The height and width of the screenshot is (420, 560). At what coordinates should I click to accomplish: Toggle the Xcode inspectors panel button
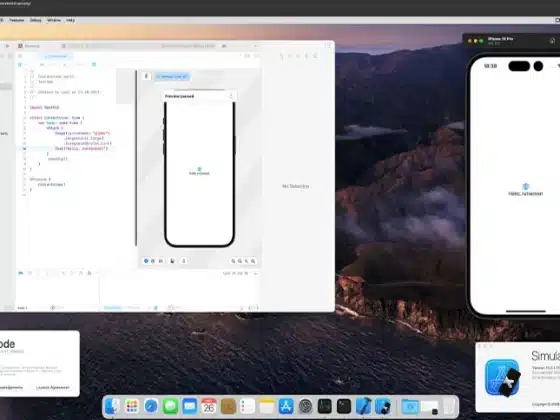(x=328, y=46)
